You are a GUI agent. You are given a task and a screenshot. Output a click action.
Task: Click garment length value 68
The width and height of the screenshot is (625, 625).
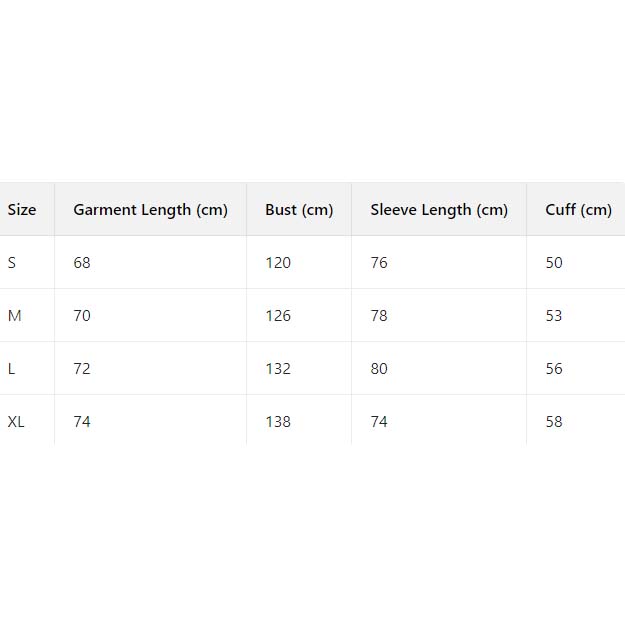(x=82, y=263)
